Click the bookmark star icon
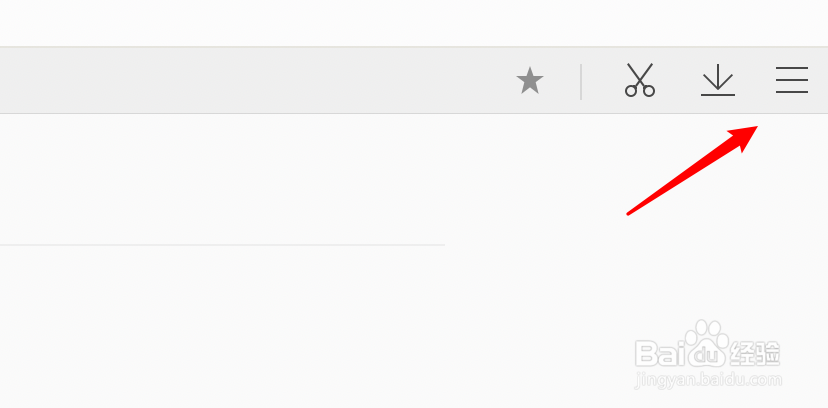The height and width of the screenshot is (408, 828). coord(530,81)
